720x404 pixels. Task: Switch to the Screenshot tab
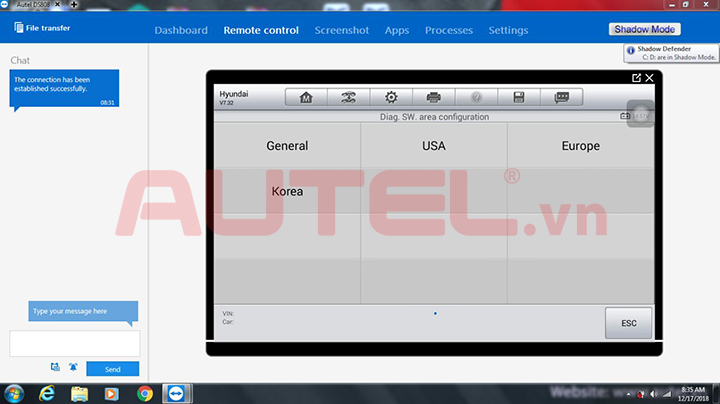click(342, 30)
